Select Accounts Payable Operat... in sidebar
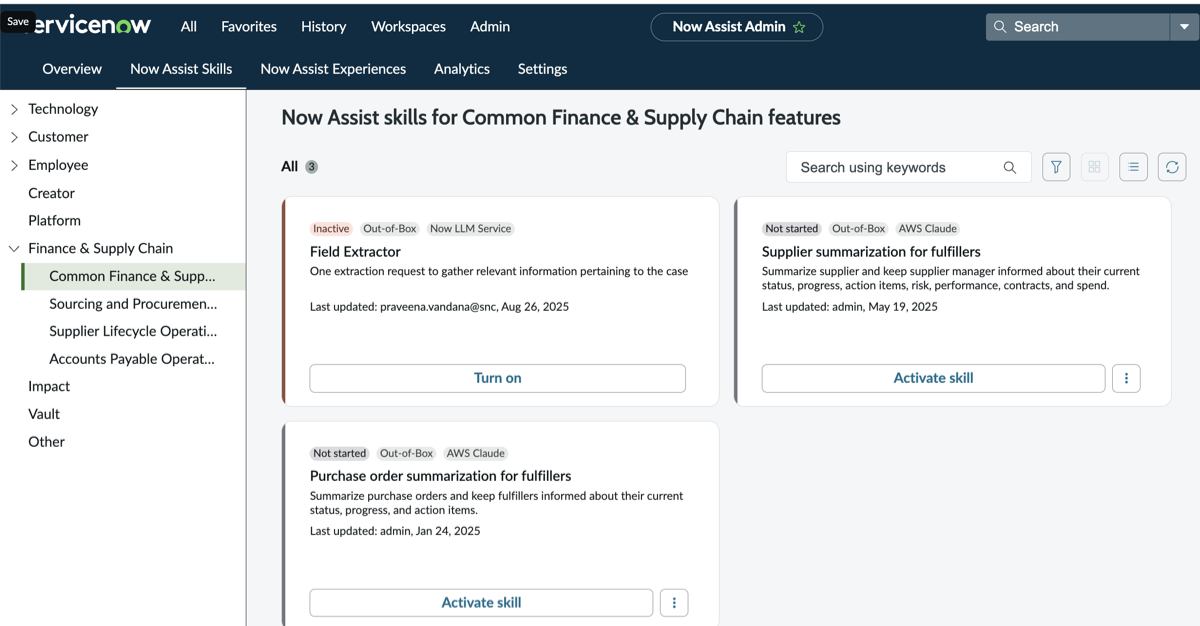The height and width of the screenshot is (626, 1200). coord(132,359)
